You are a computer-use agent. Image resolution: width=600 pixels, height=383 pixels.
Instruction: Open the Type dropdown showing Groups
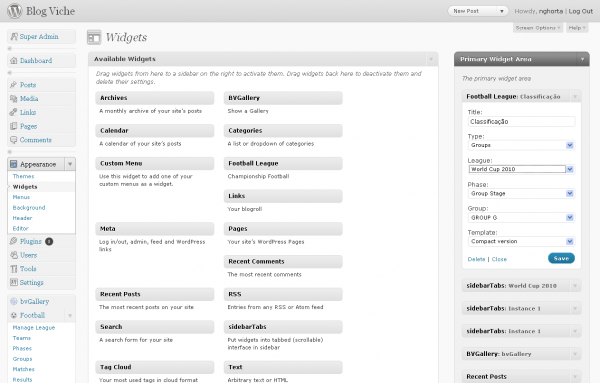pyautogui.click(x=521, y=145)
